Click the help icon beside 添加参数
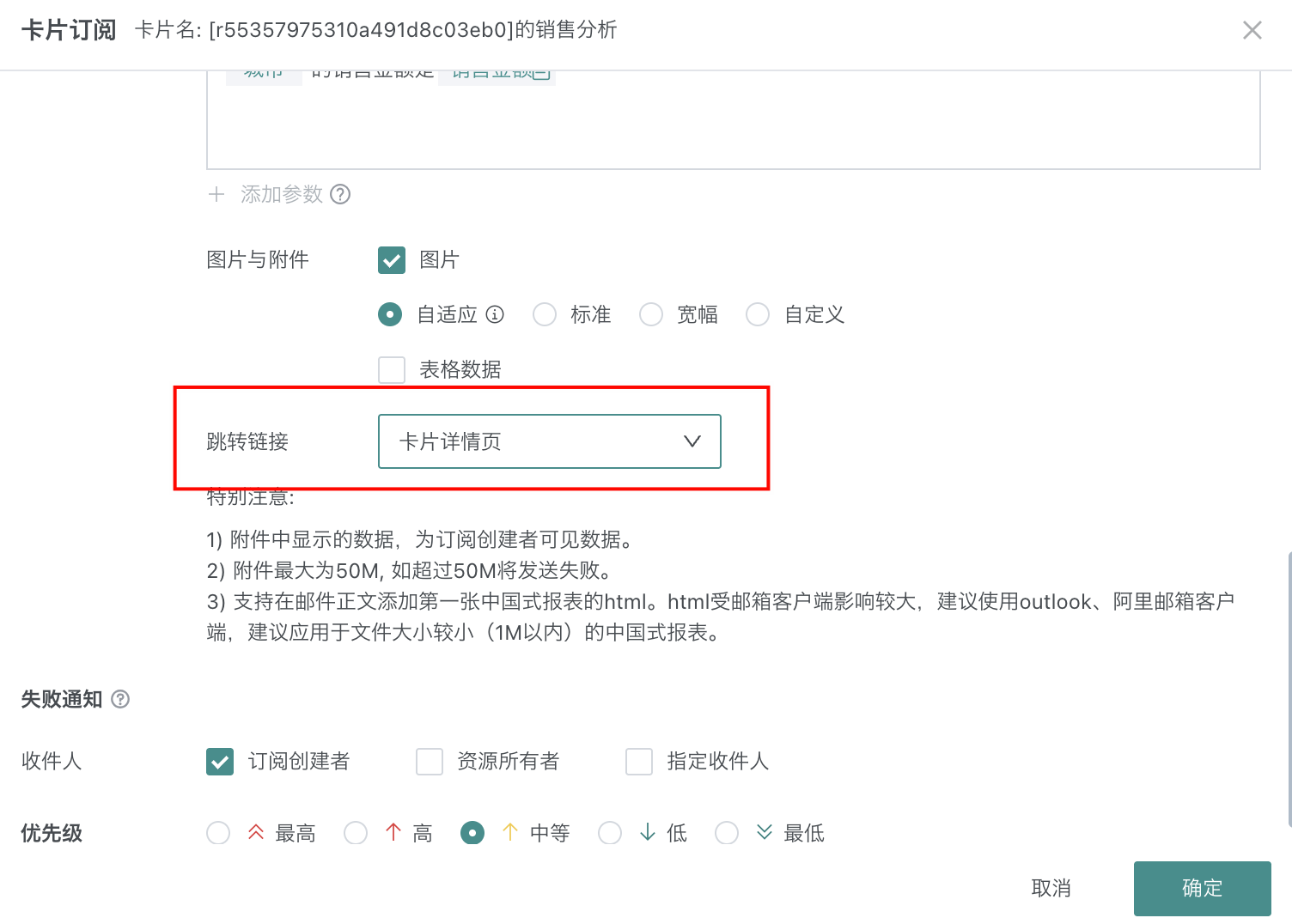 (x=340, y=194)
